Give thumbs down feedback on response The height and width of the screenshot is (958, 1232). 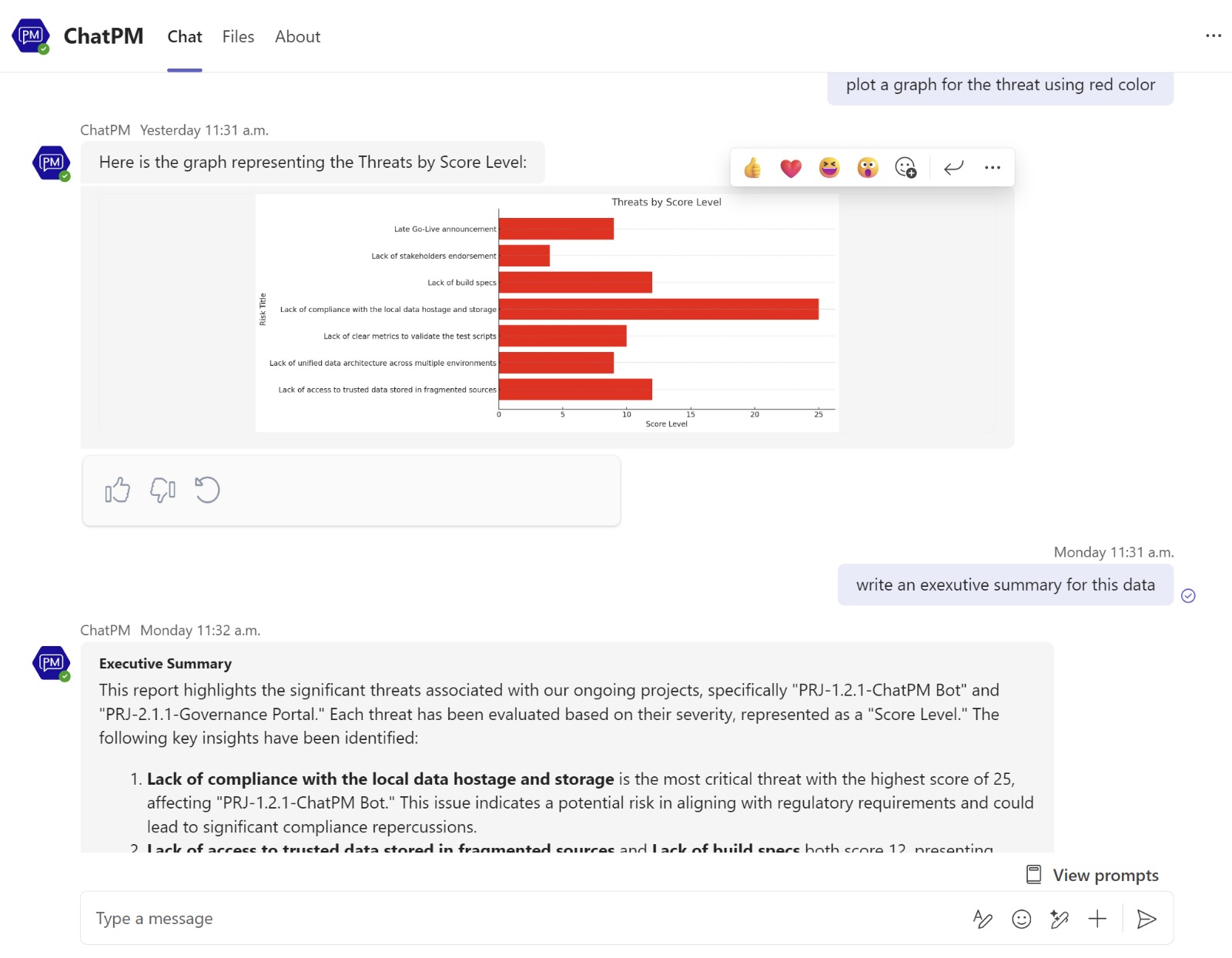point(162,490)
